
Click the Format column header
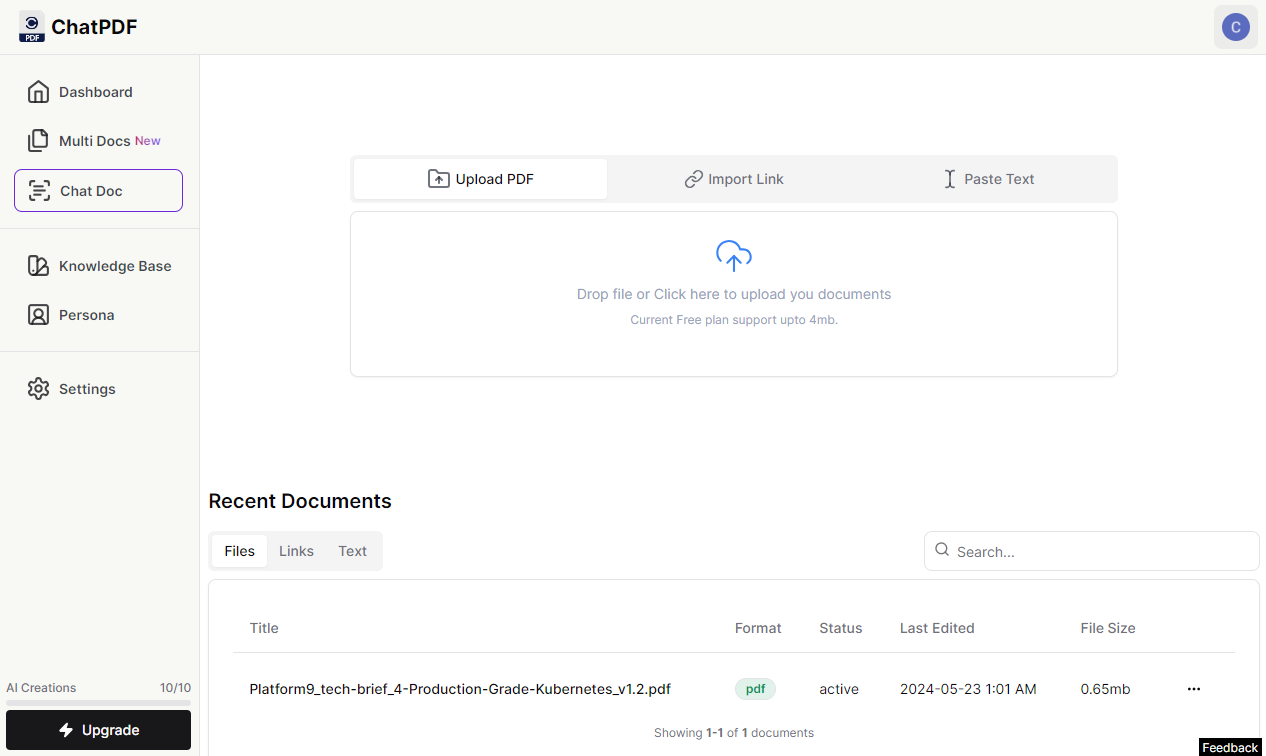[758, 628]
